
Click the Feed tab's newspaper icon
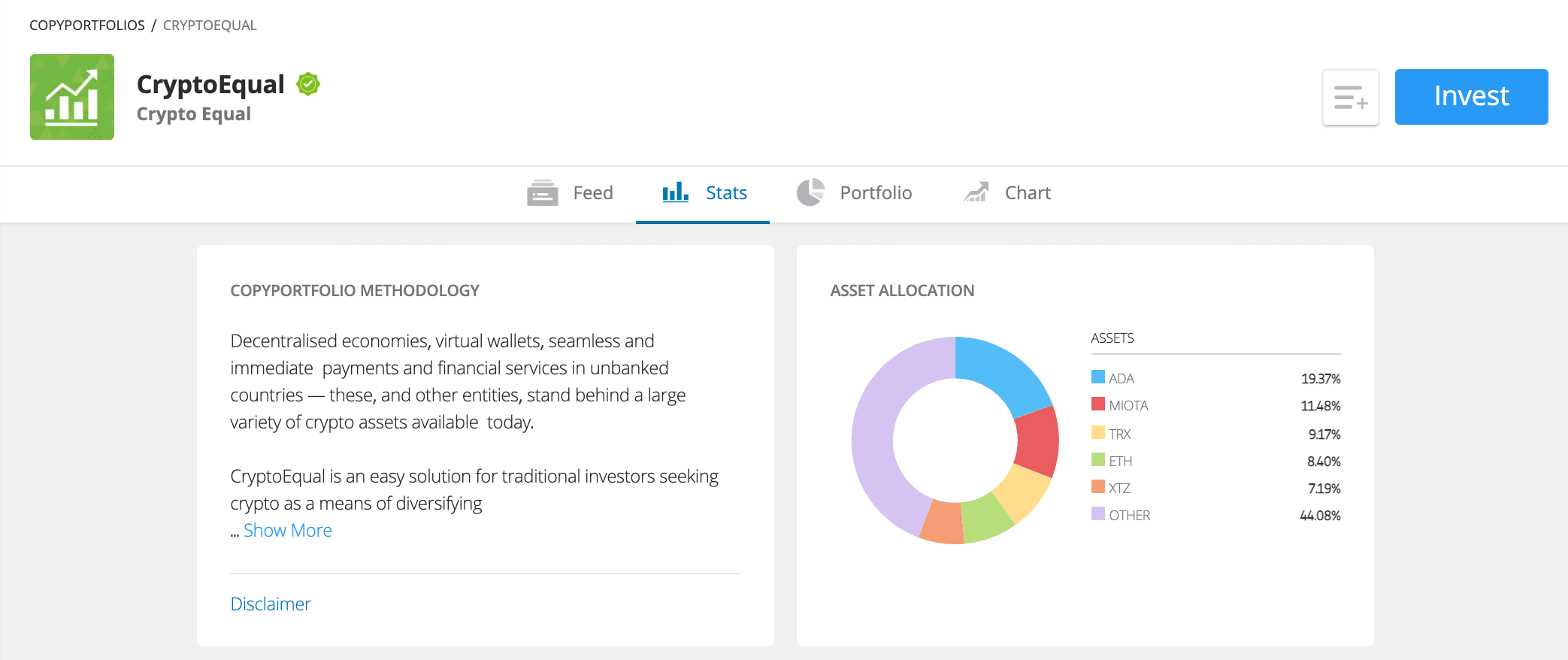click(x=543, y=193)
